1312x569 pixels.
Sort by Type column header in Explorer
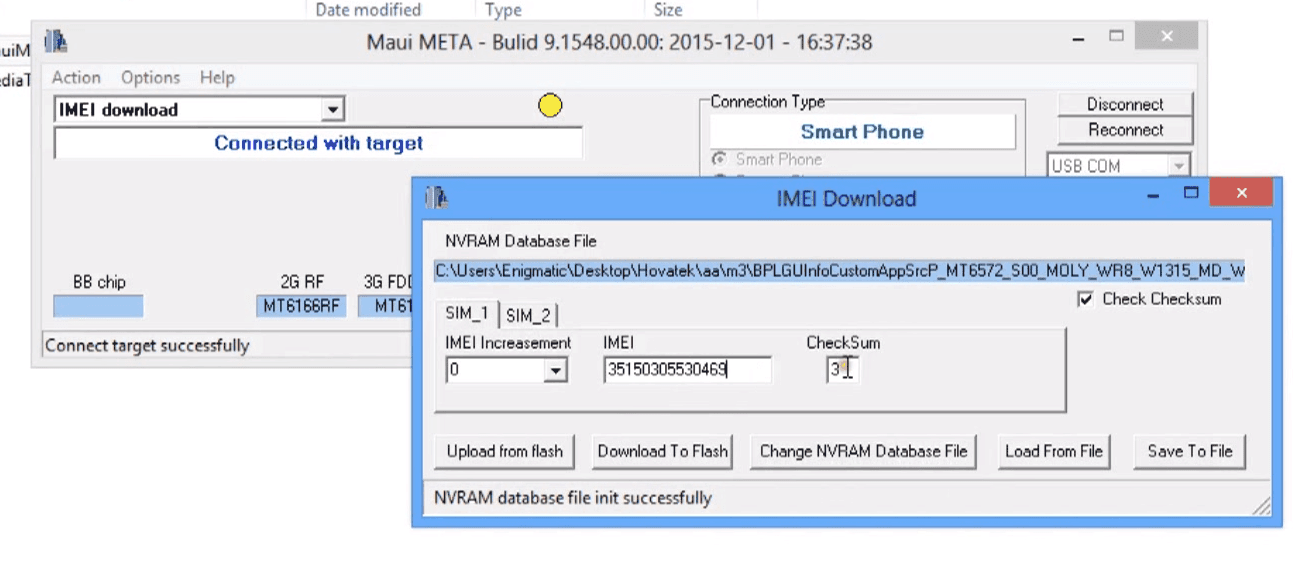[503, 10]
